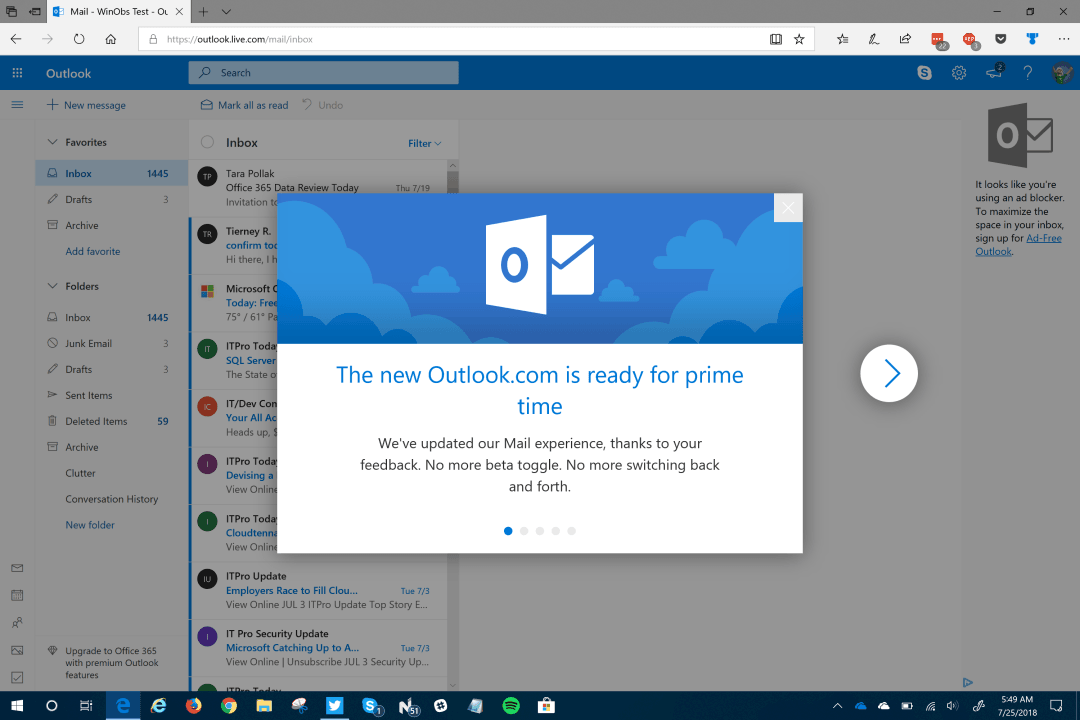Collapse the Favorites section
This screenshot has height=720, width=1080.
[x=52, y=142]
